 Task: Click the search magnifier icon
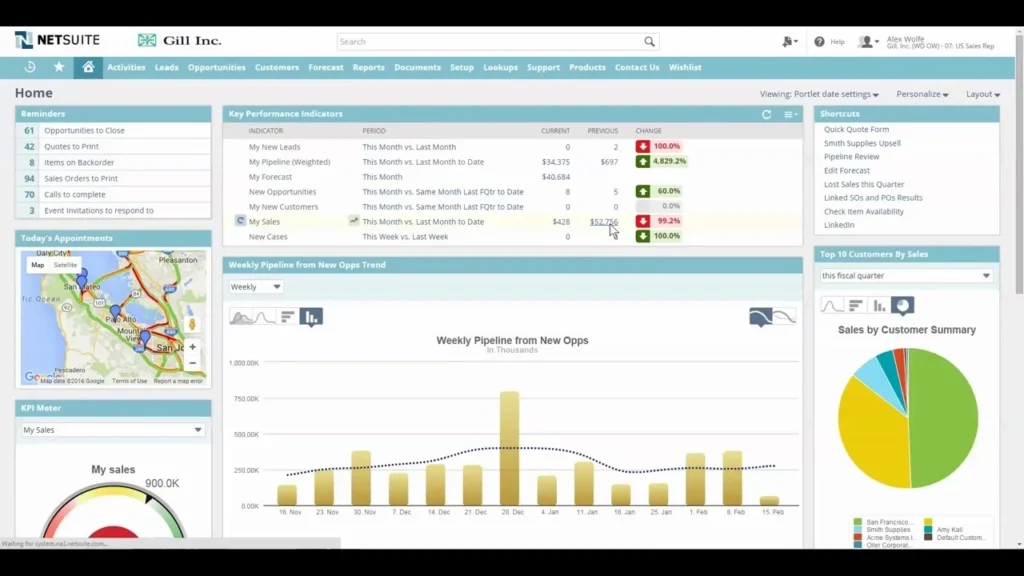tap(649, 42)
